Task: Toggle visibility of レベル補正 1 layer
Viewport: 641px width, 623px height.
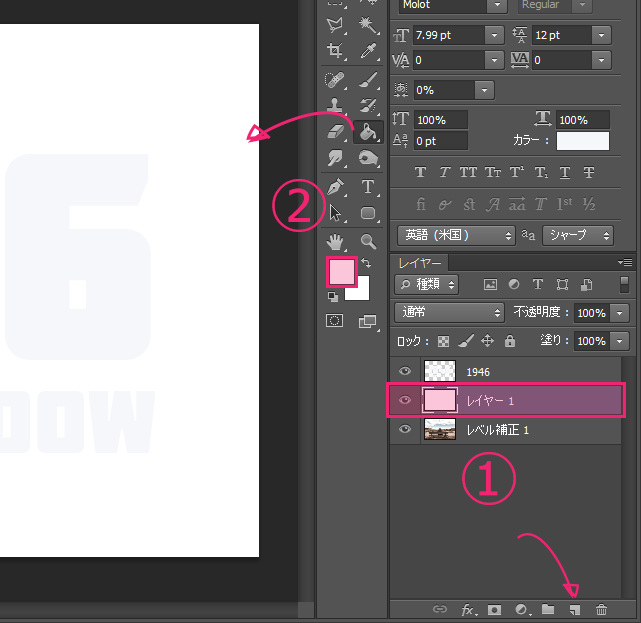Action: click(x=405, y=429)
